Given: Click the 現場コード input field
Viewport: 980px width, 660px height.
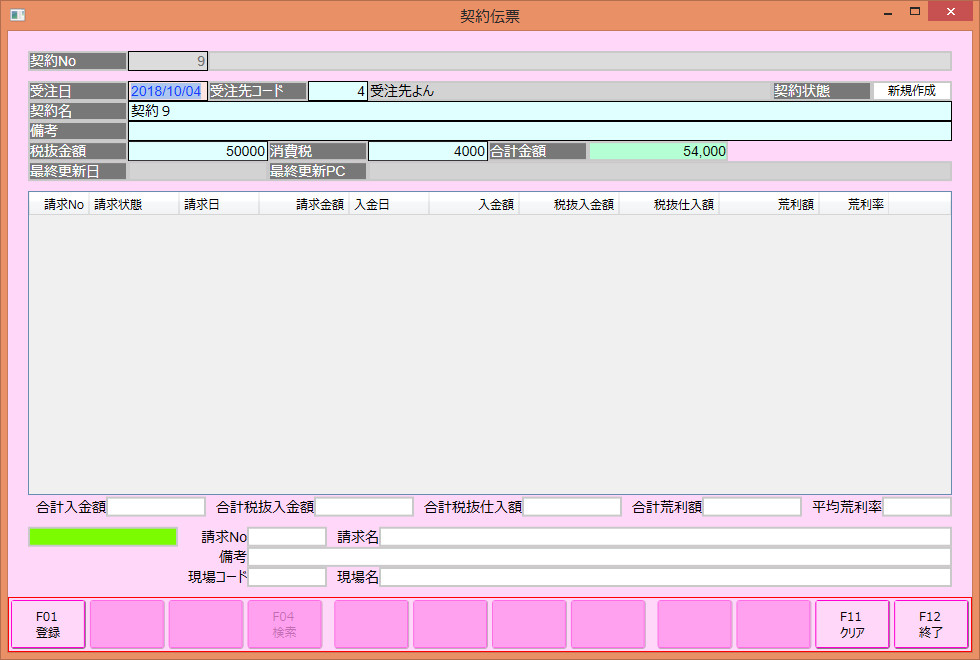Looking at the screenshot, I should 287,577.
